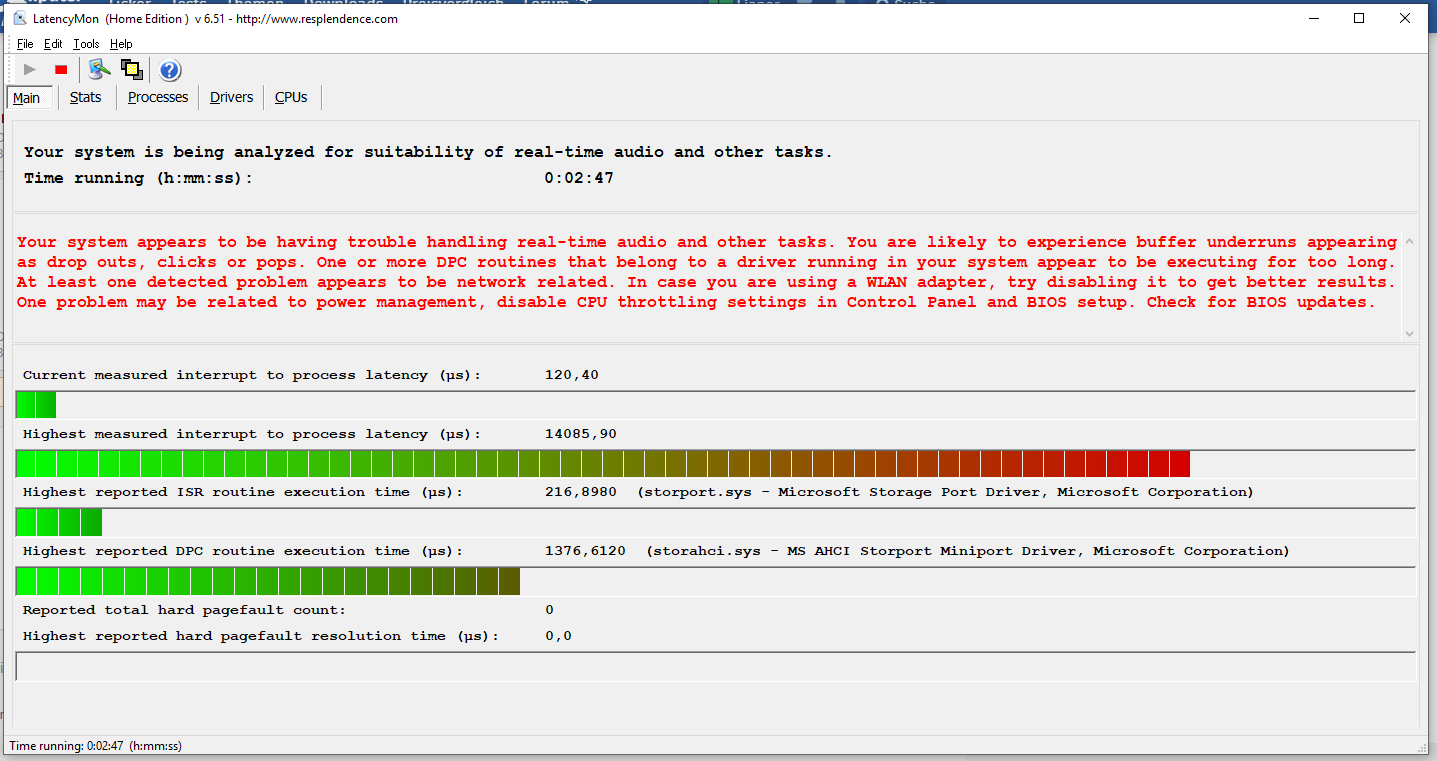Image resolution: width=1437 pixels, height=761 pixels.
Task: Close the LatencyMon window
Action: (x=1405, y=18)
